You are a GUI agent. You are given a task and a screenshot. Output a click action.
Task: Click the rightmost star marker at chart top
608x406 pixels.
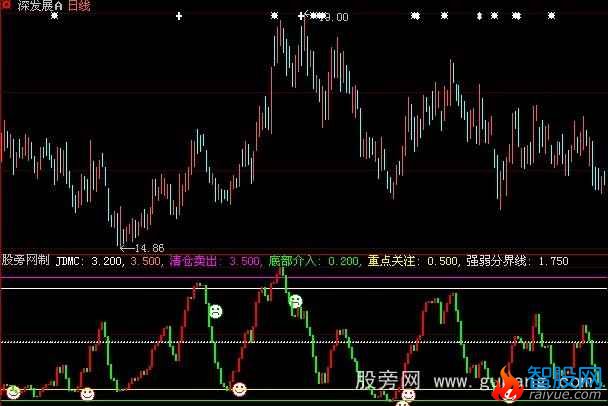point(551,16)
